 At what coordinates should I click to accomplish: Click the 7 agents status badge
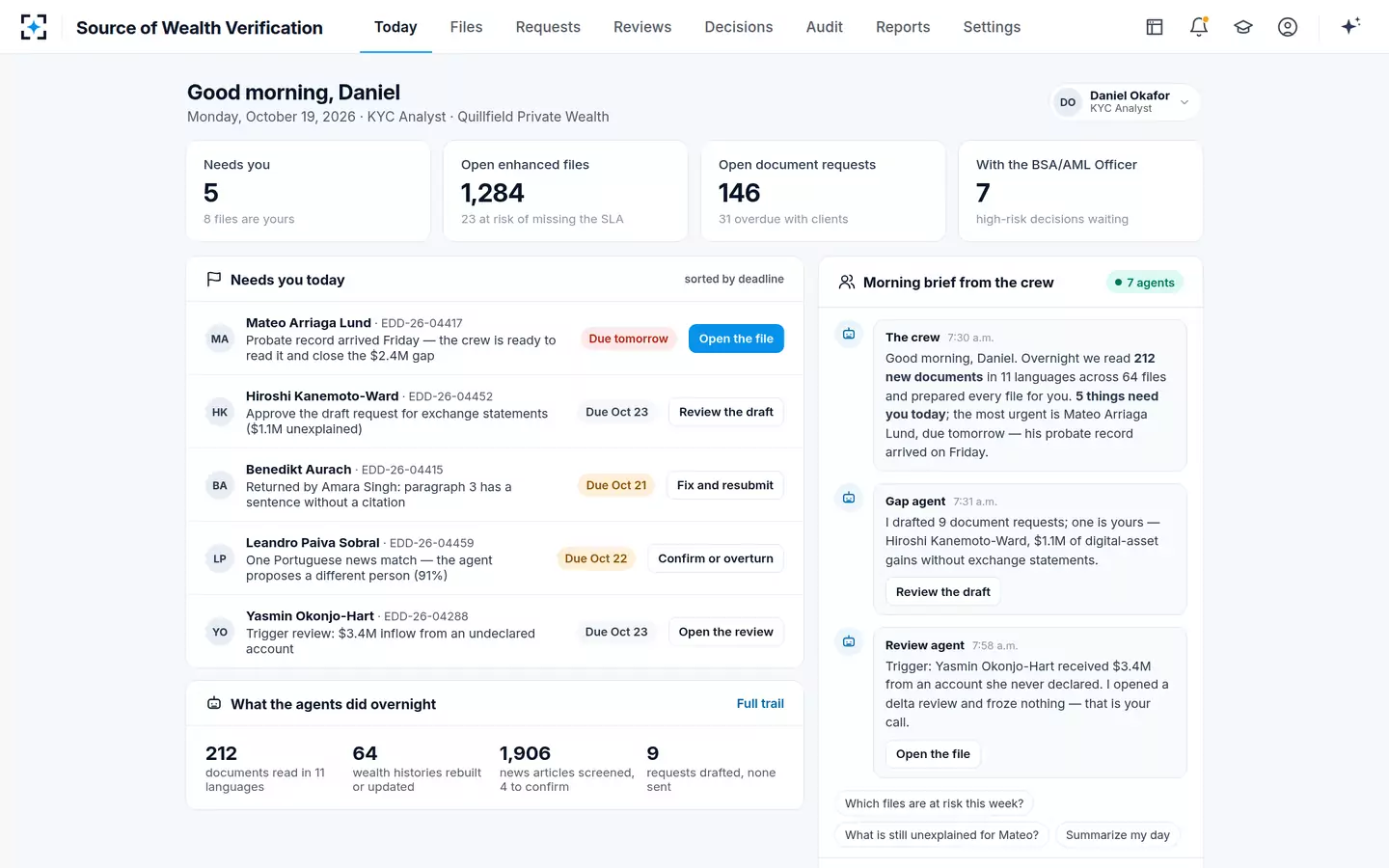point(1145,283)
